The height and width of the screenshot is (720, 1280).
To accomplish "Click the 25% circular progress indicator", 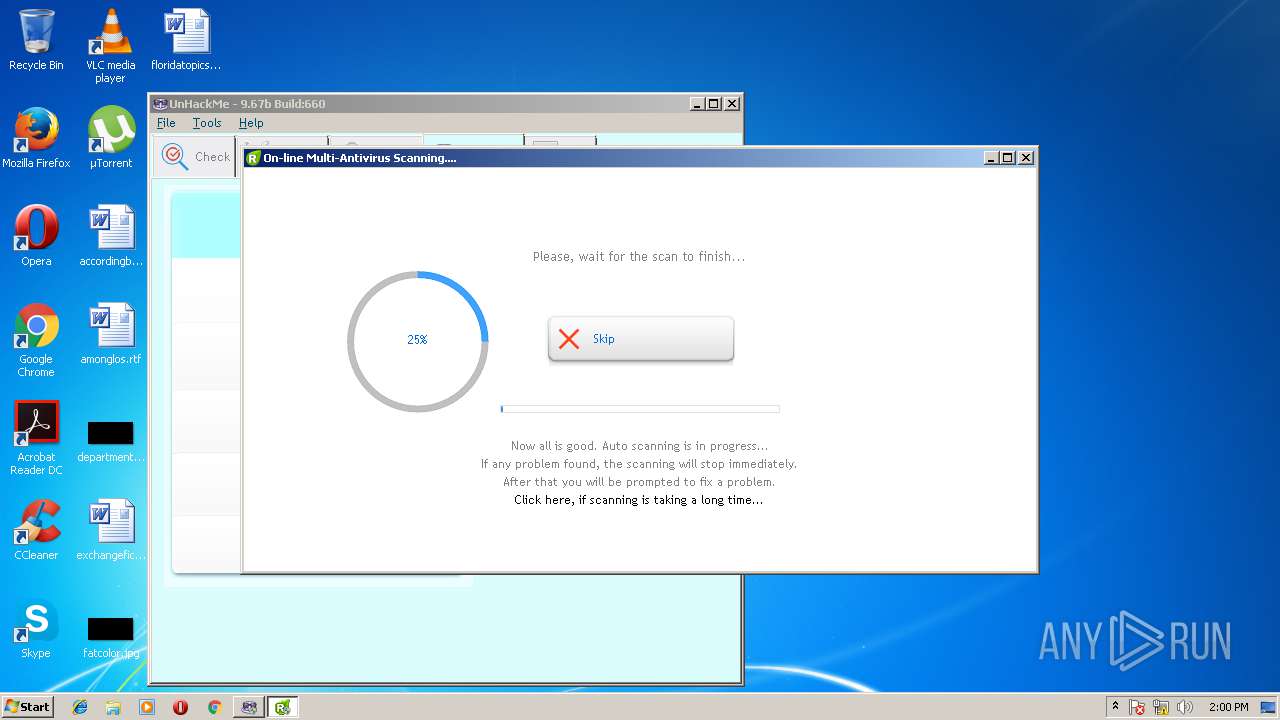I will pyautogui.click(x=417, y=341).
